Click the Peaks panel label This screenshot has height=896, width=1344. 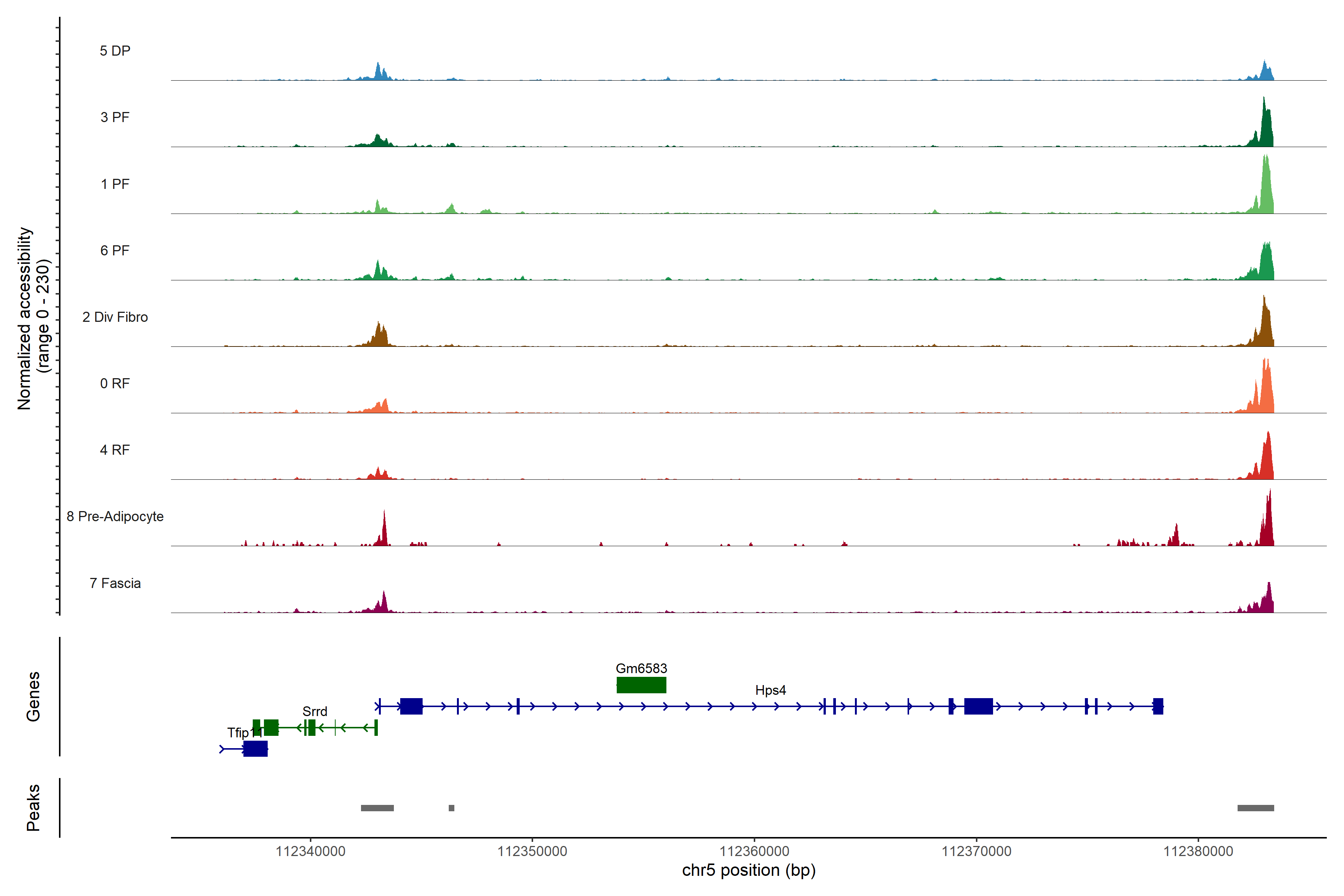(x=33, y=808)
